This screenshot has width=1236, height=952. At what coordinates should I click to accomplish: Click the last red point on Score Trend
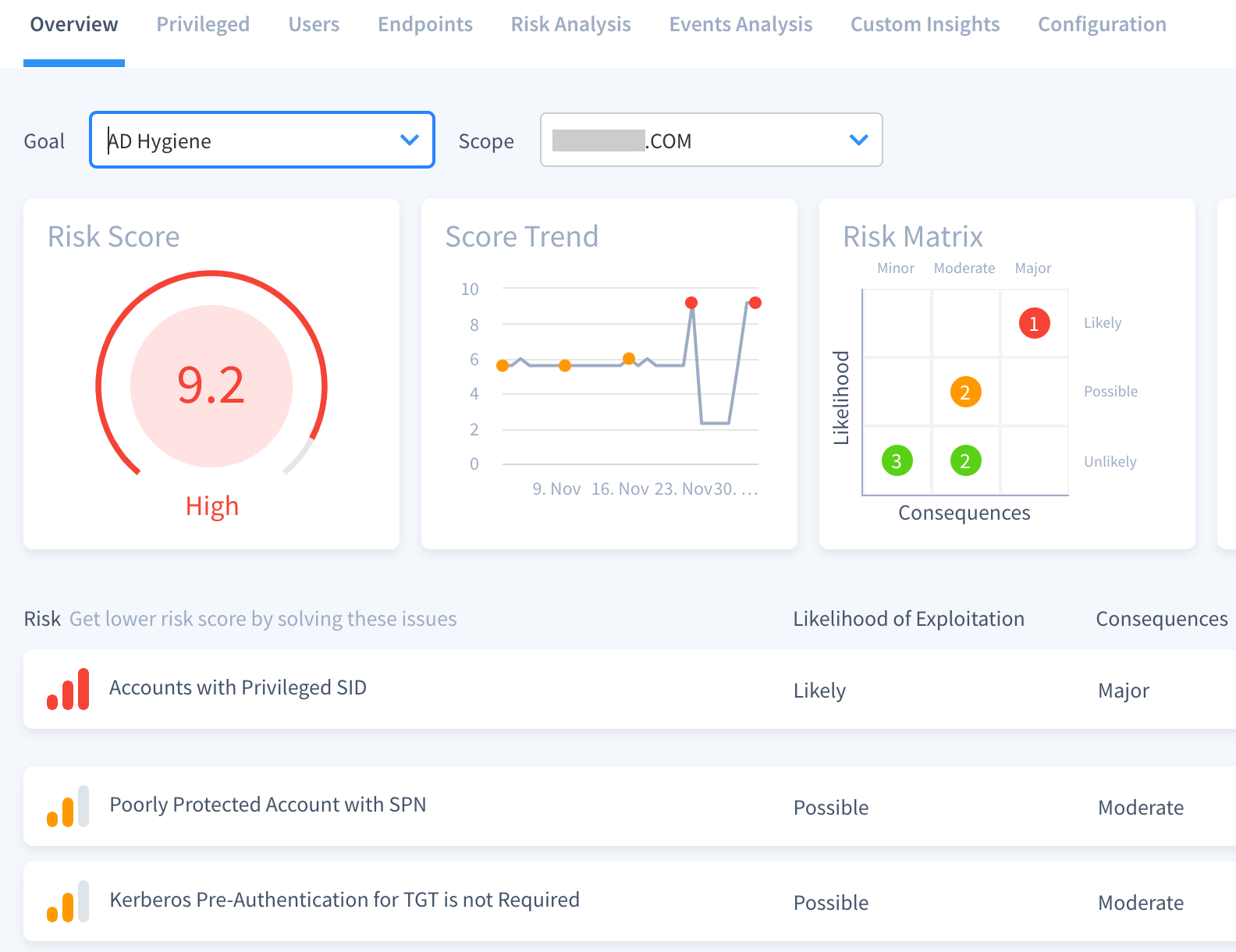pos(755,303)
